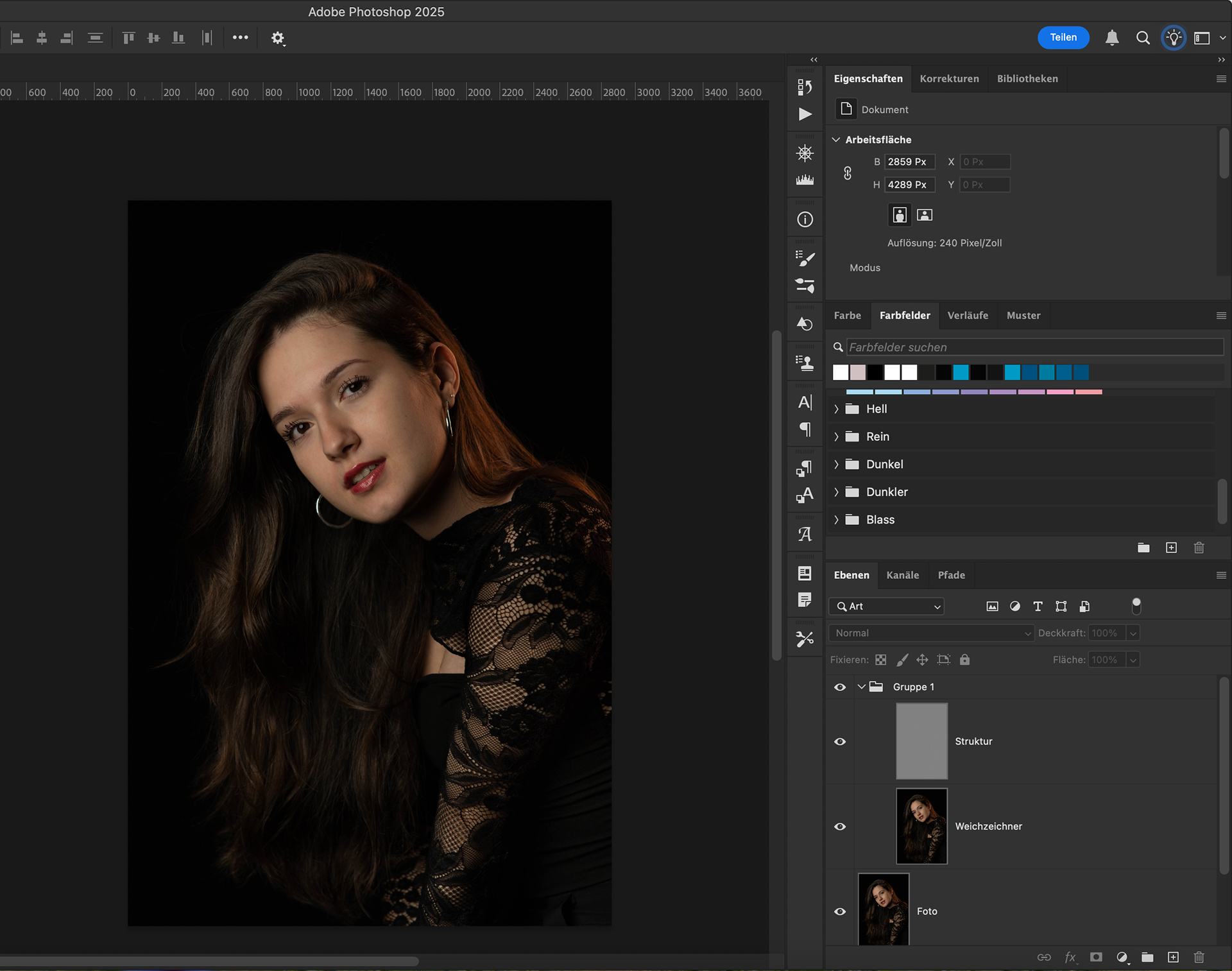
Task: Open the Actions panel play icon
Action: (805, 114)
